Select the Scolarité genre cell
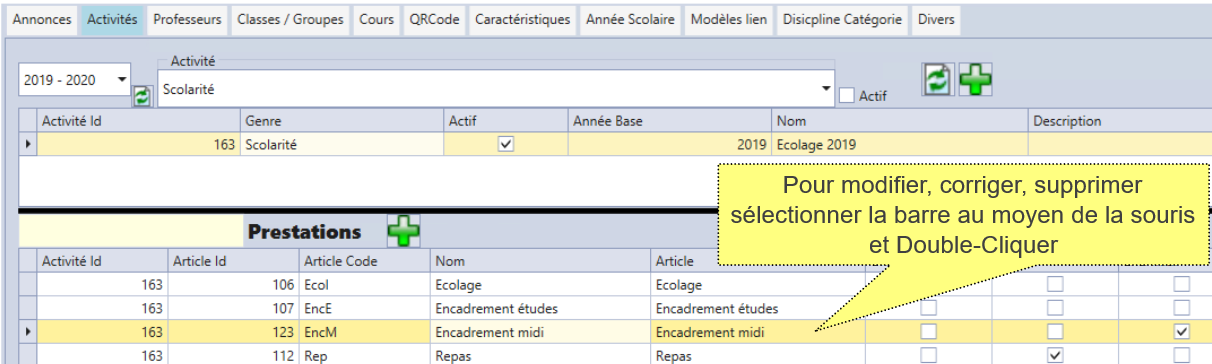This screenshot has height=364, width=1212. 342,144
